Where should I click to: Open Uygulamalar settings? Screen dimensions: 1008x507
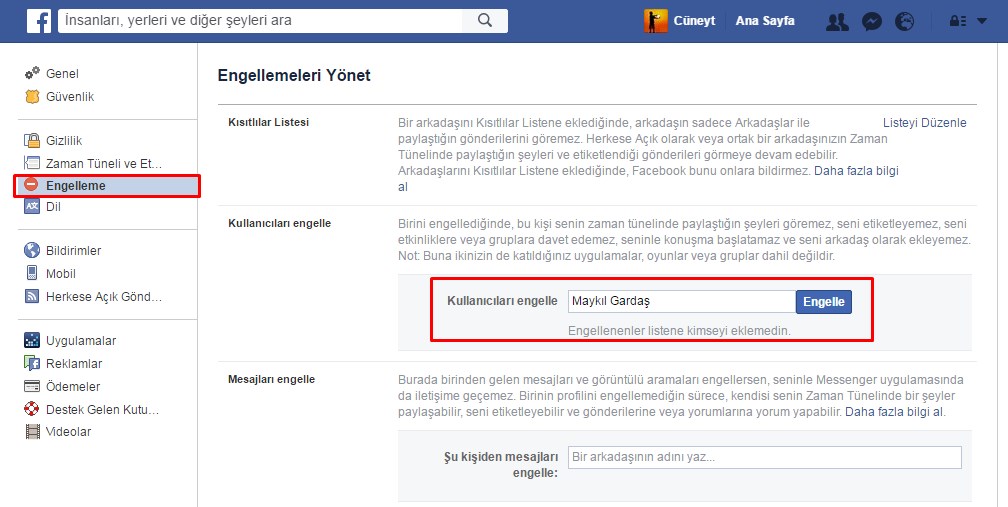coord(80,341)
